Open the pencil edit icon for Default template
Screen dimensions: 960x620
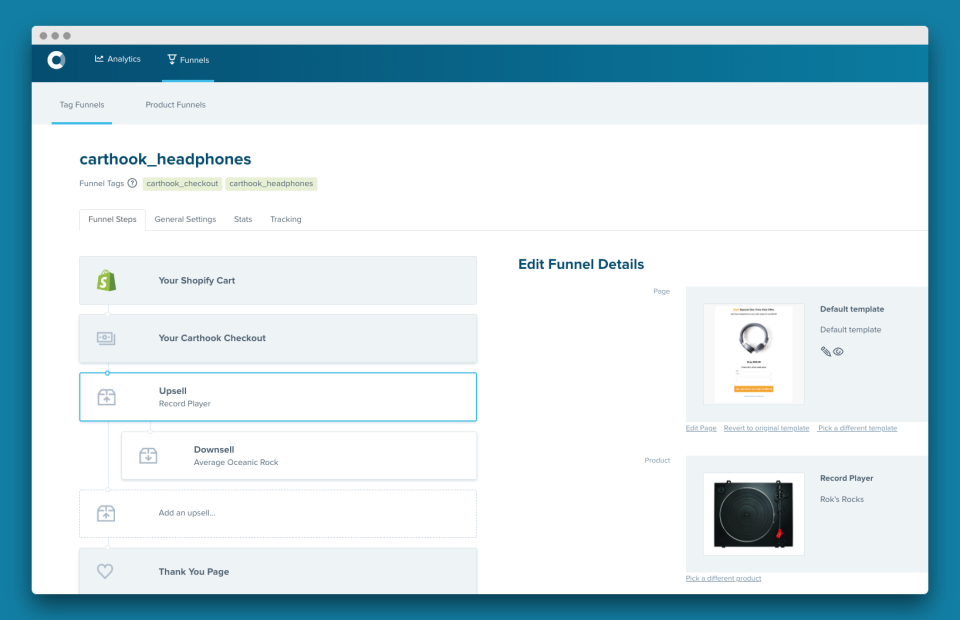coord(826,351)
